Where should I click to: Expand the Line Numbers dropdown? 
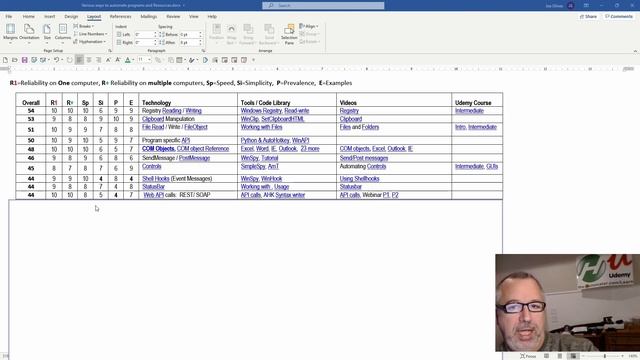(x=91, y=34)
